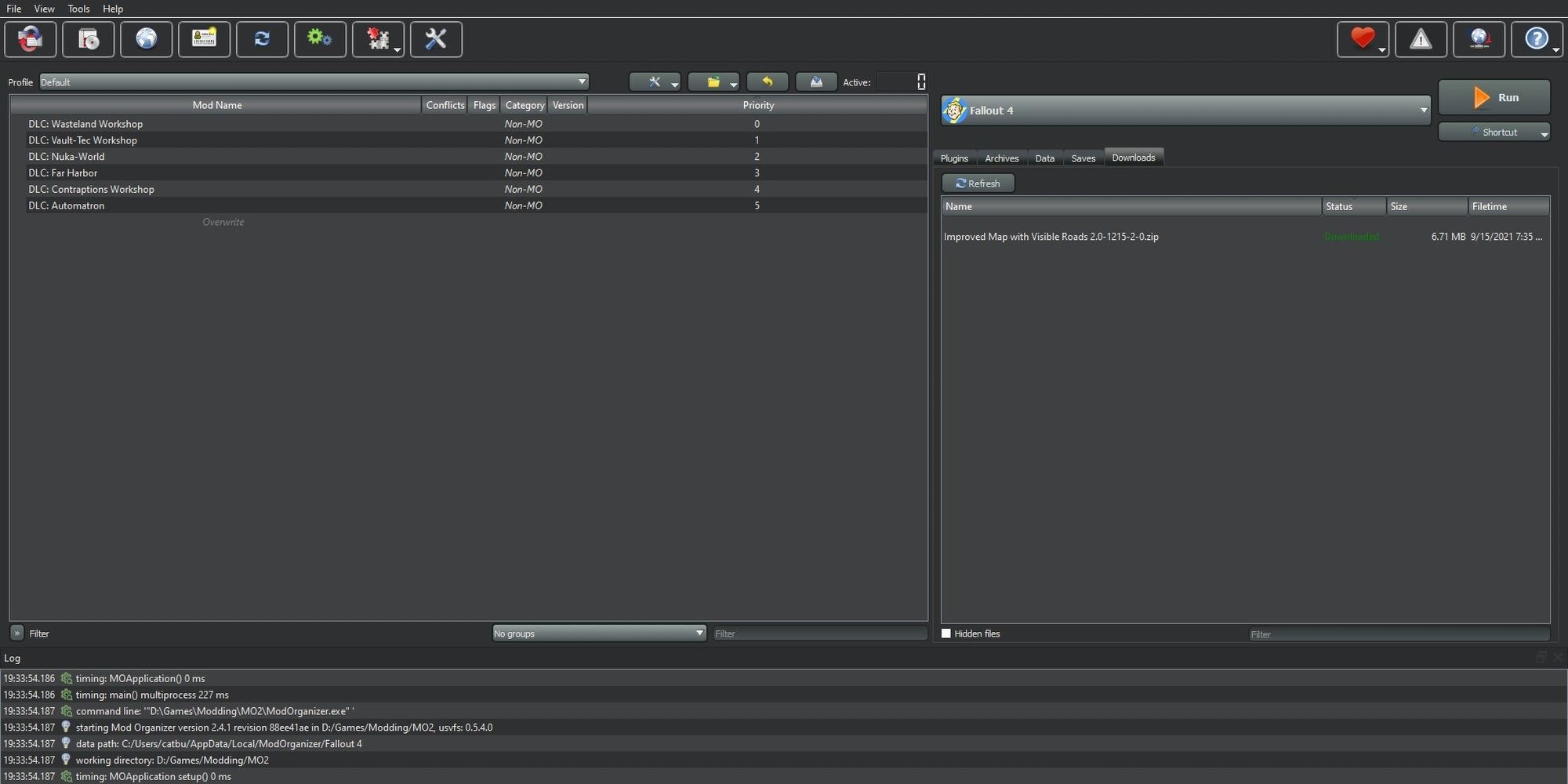Open Settings with wrench and screwdriver icon
The width and height of the screenshot is (1568, 784).
pos(436,39)
